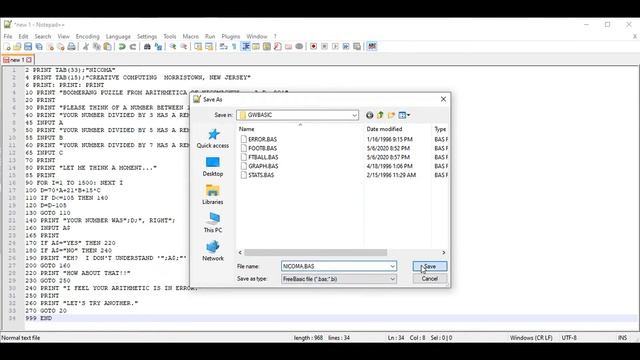Open the Encoding menu
The image size is (640, 360).
click(x=87, y=36)
